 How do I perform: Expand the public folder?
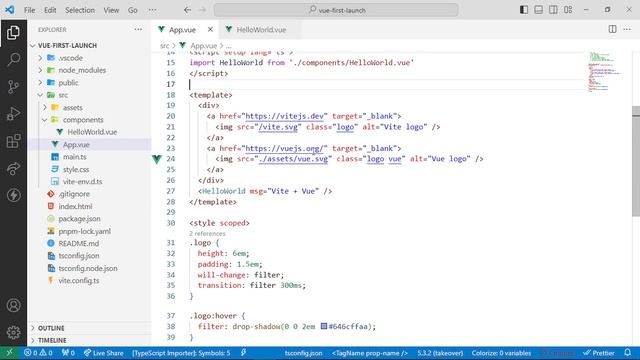coord(40,82)
